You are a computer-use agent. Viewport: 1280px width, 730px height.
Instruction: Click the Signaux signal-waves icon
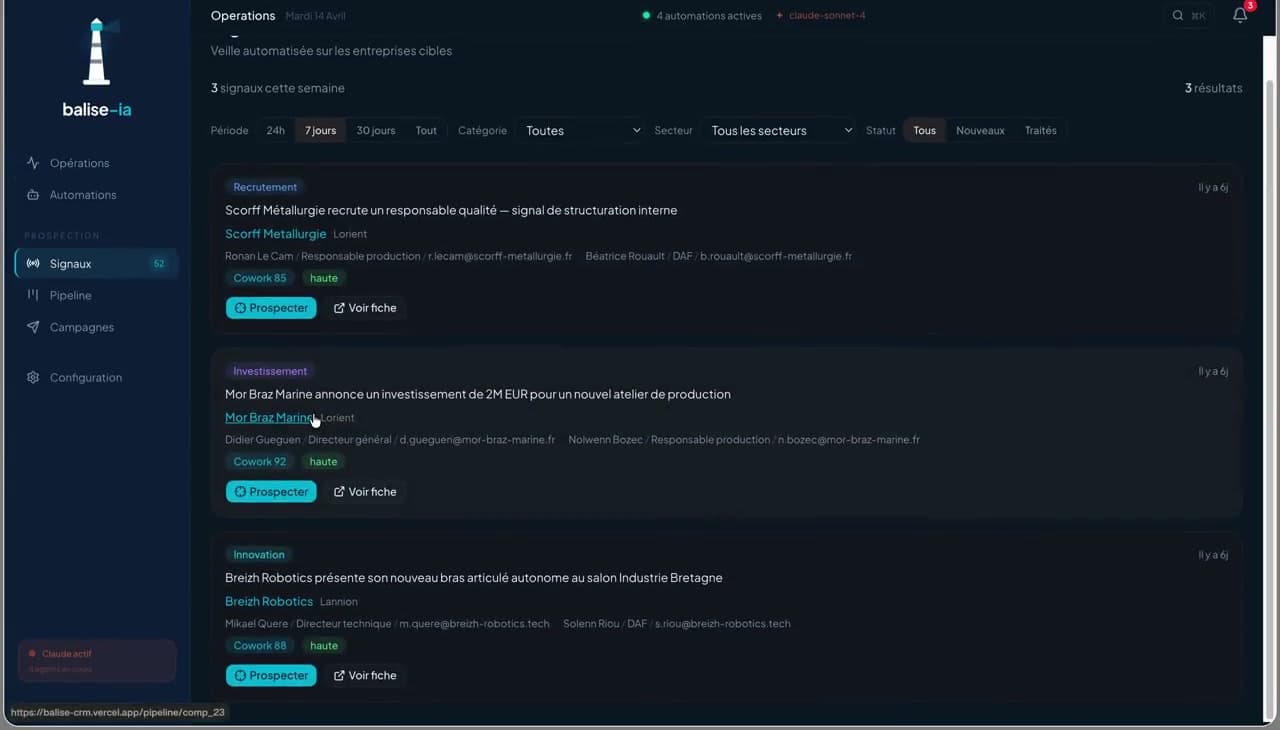click(x=33, y=263)
